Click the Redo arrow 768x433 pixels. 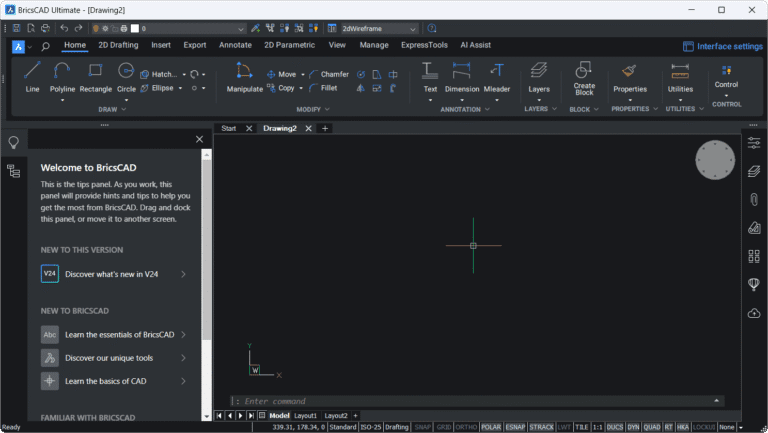78,28
